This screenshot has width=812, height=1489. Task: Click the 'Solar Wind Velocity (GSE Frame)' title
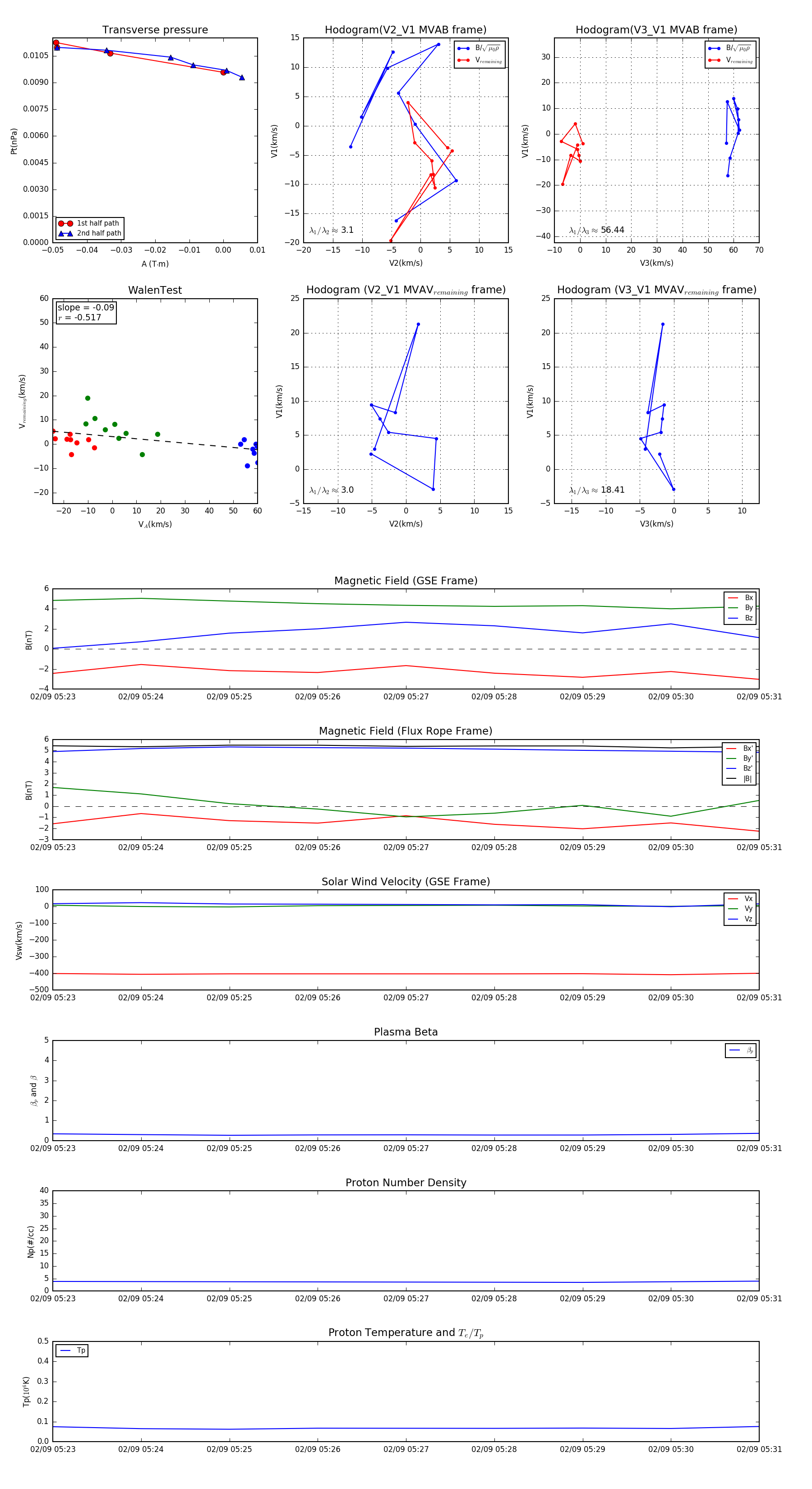406,882
